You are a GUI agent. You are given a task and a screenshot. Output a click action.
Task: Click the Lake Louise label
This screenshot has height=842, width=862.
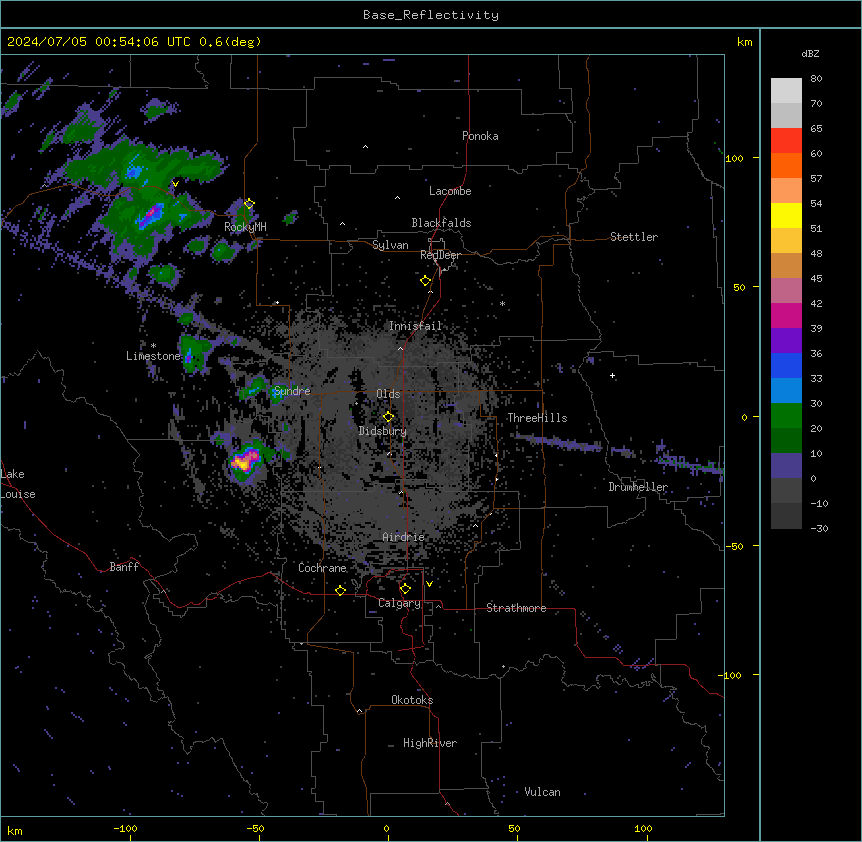tap(18, 484)
